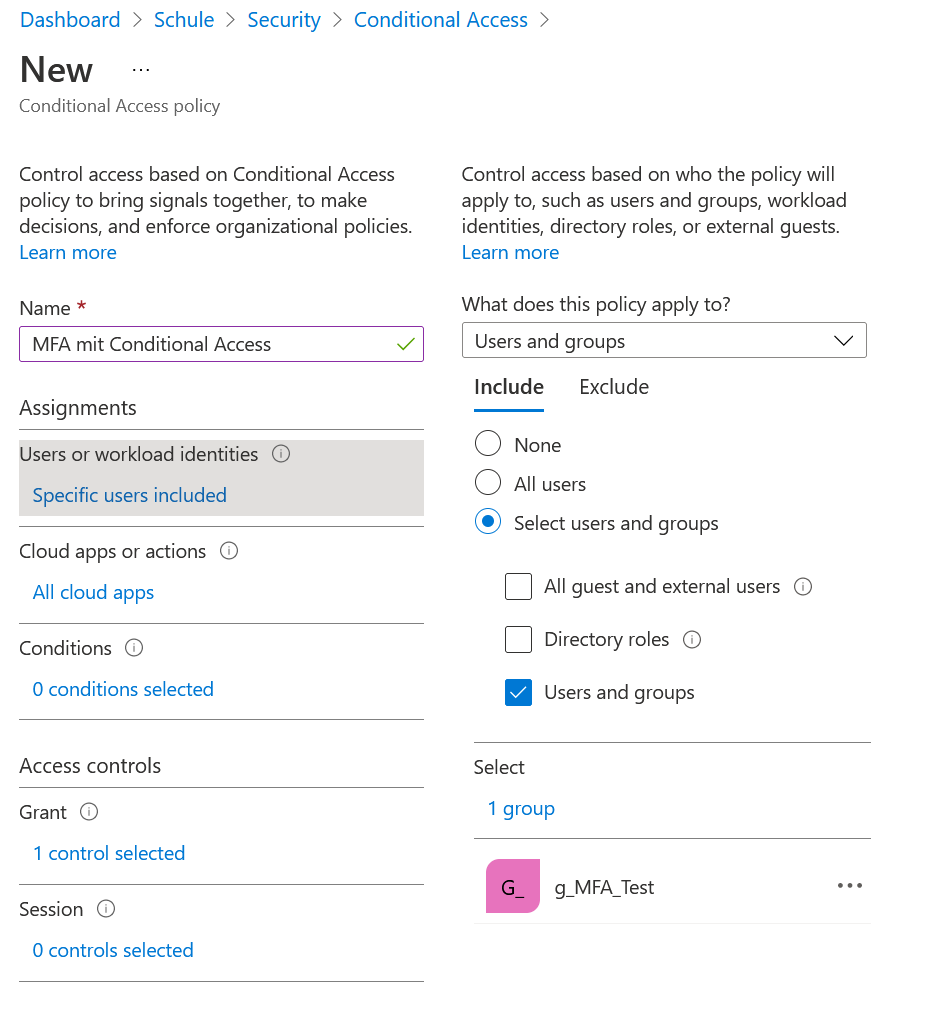Click the Session info icon
929x1026 pixels.
point(106,909)
